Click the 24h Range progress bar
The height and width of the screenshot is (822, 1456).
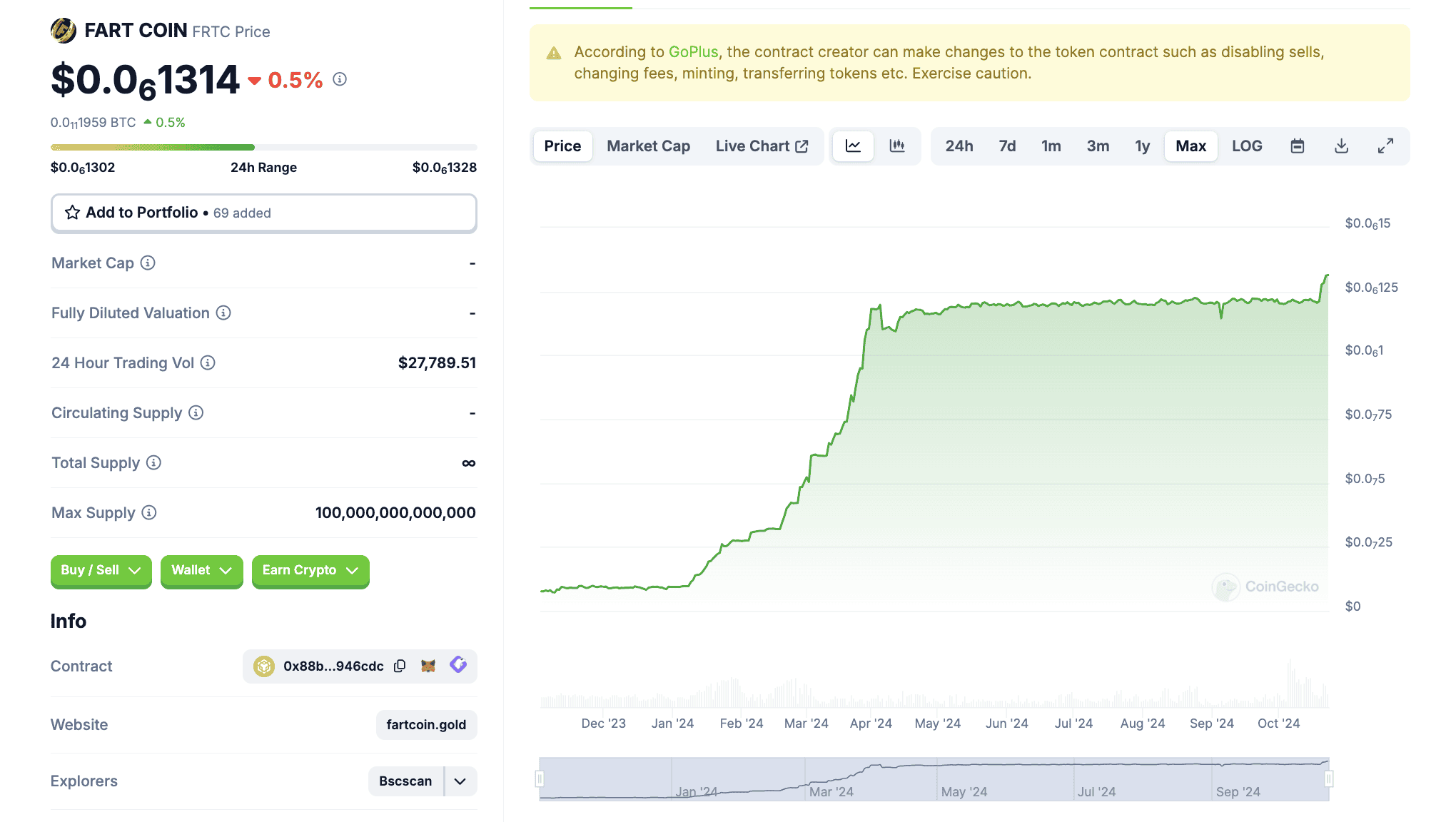click(x=264, y=148)
